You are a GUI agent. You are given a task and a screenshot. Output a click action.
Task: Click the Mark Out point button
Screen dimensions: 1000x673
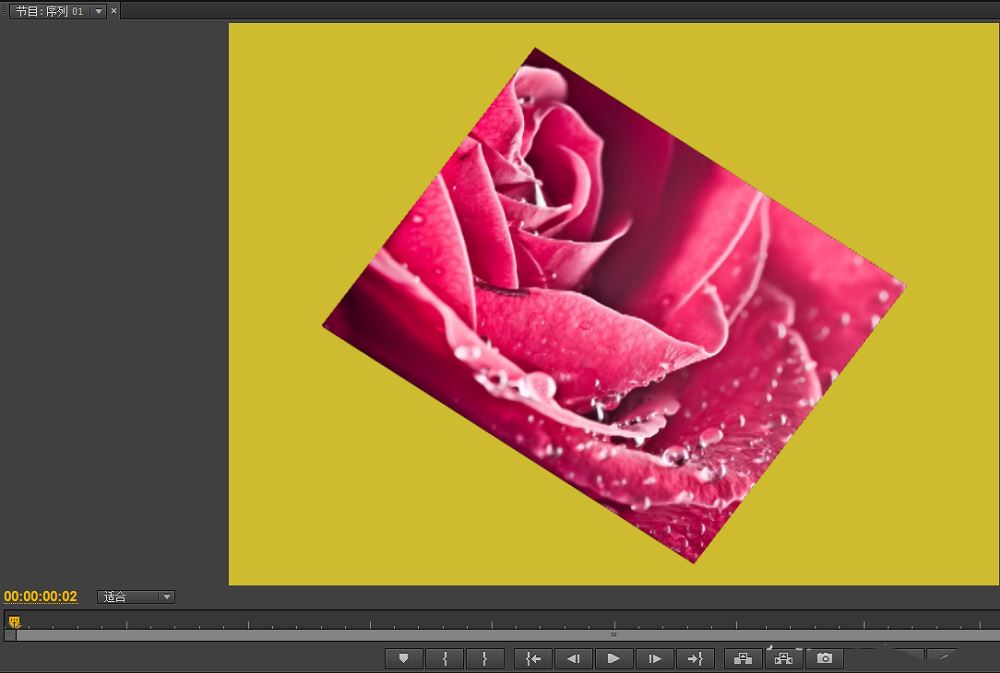click(x=485, y=658)
